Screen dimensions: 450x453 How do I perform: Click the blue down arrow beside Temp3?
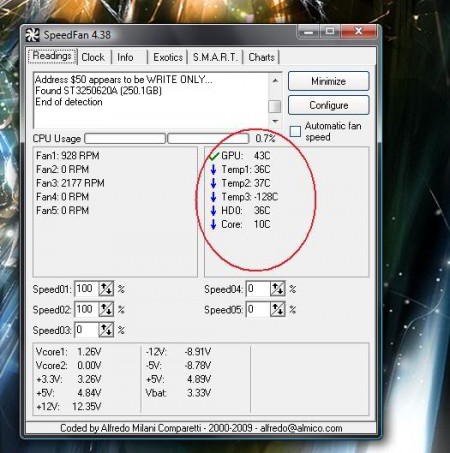tap(213, 197)
